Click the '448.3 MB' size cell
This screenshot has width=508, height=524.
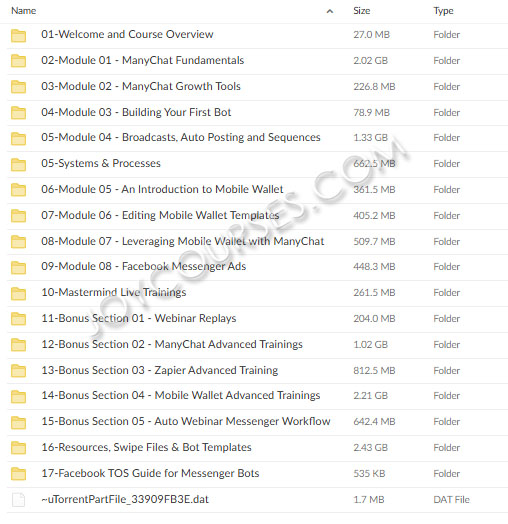pyautogui.click(x=374, y=267)
